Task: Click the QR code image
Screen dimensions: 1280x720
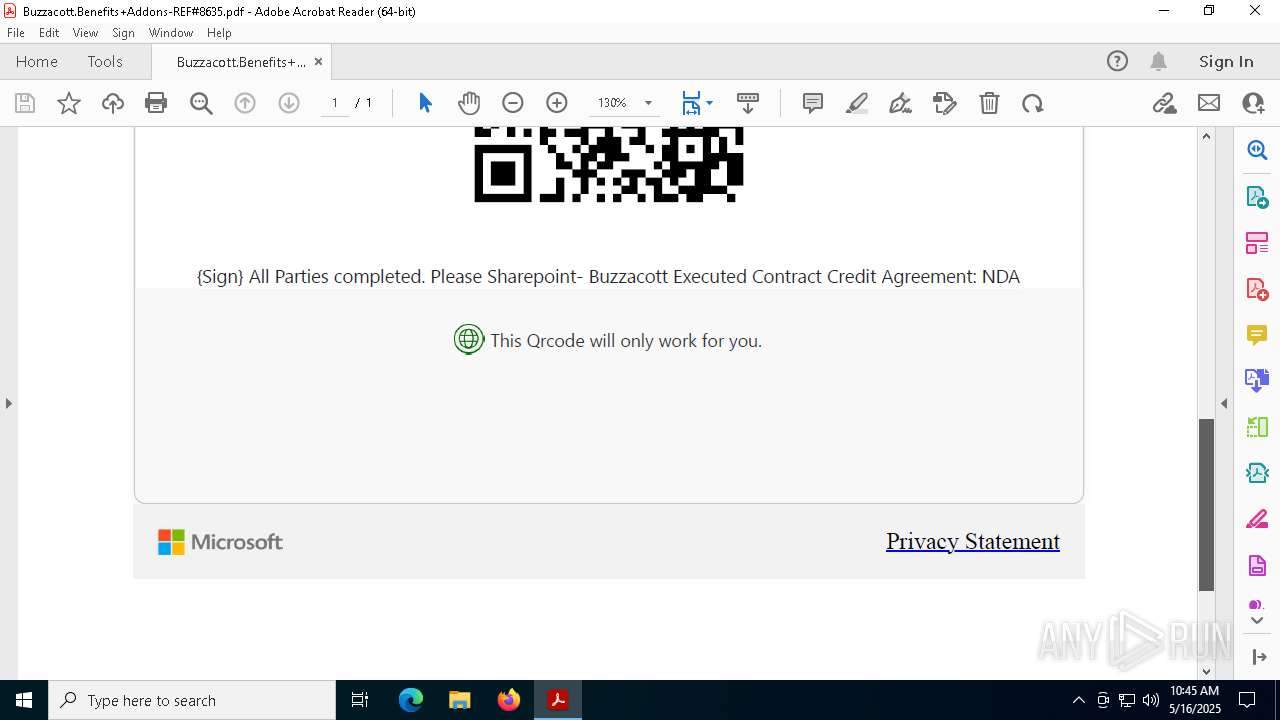Action: tap(608, 164)
